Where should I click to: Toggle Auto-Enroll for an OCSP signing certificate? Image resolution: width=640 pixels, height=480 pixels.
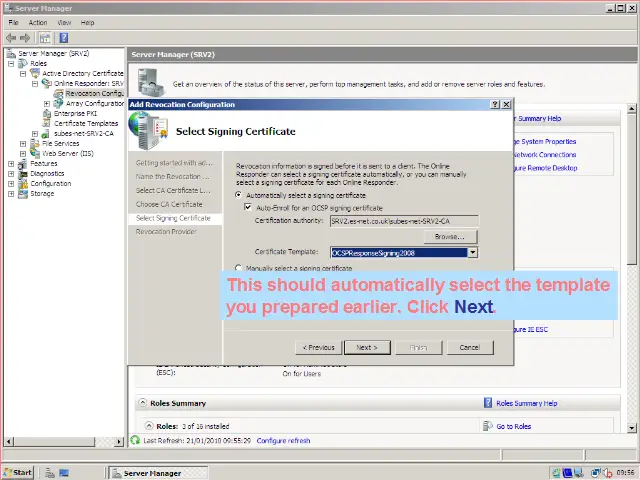coord(248,207)
